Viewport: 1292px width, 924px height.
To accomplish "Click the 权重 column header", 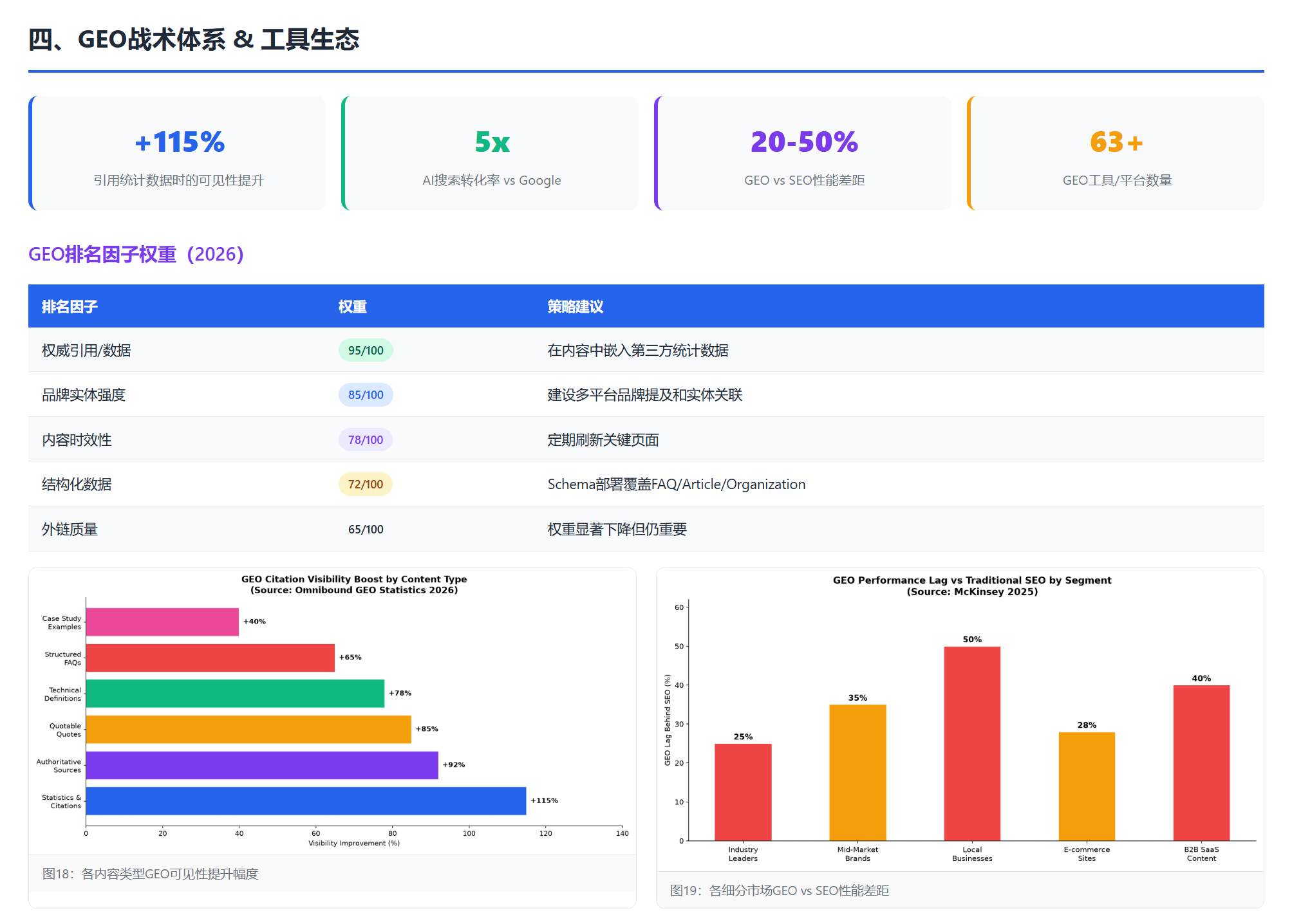I will 353,306.
